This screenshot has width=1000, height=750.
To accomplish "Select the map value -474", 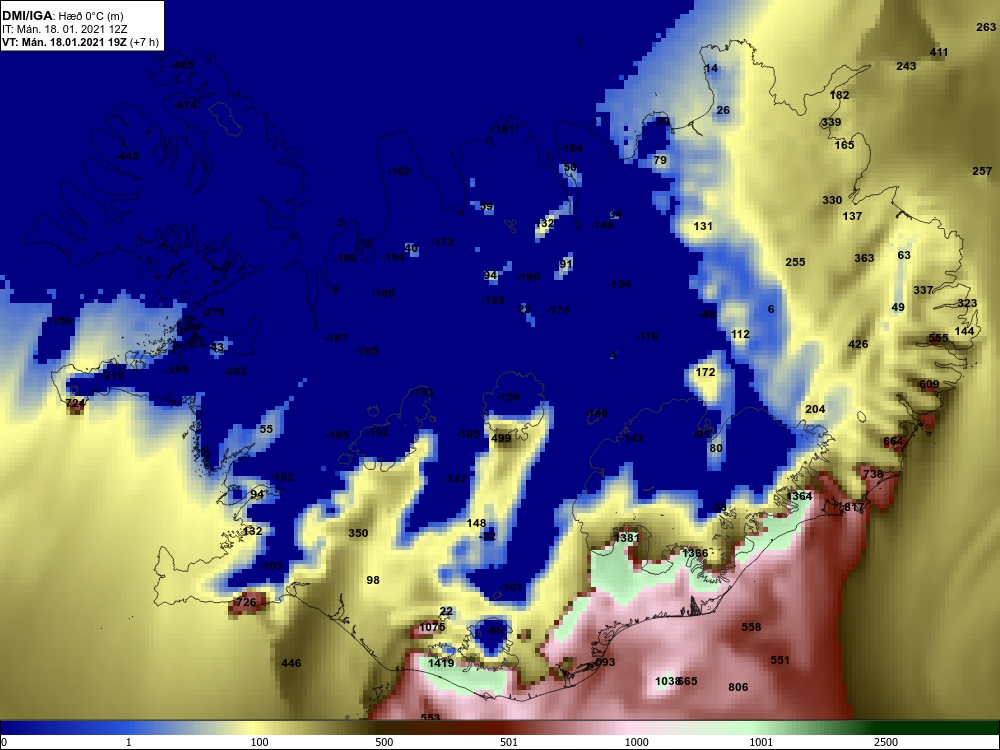I will pos(186,105).
